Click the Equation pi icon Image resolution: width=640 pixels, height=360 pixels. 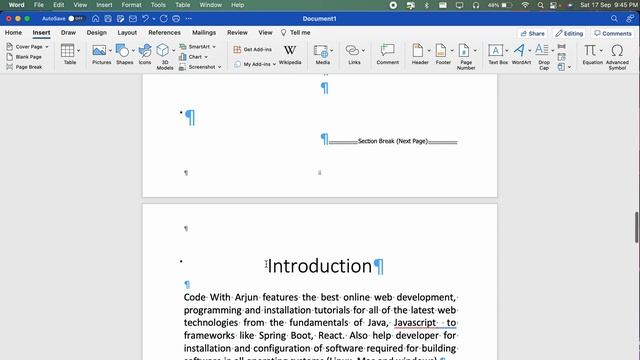[590, 51]
